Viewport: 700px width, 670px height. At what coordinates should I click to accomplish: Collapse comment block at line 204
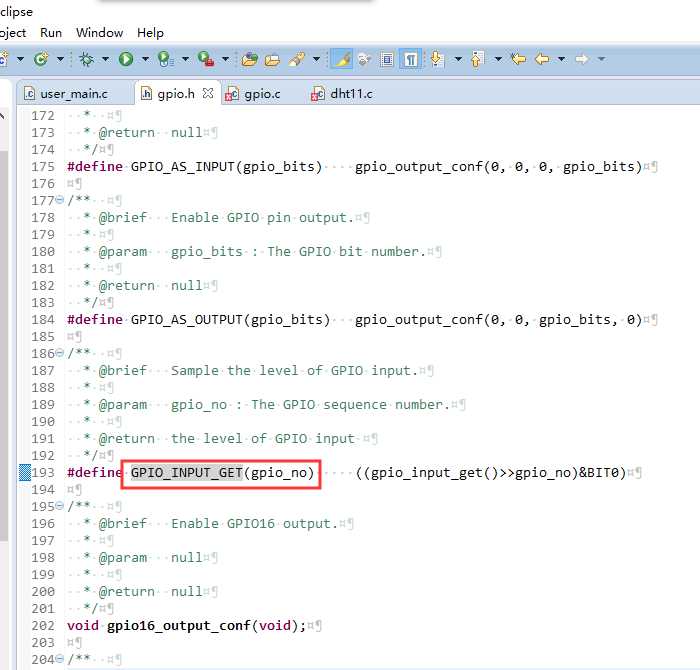pyautogui.click(x=59, y=659)
